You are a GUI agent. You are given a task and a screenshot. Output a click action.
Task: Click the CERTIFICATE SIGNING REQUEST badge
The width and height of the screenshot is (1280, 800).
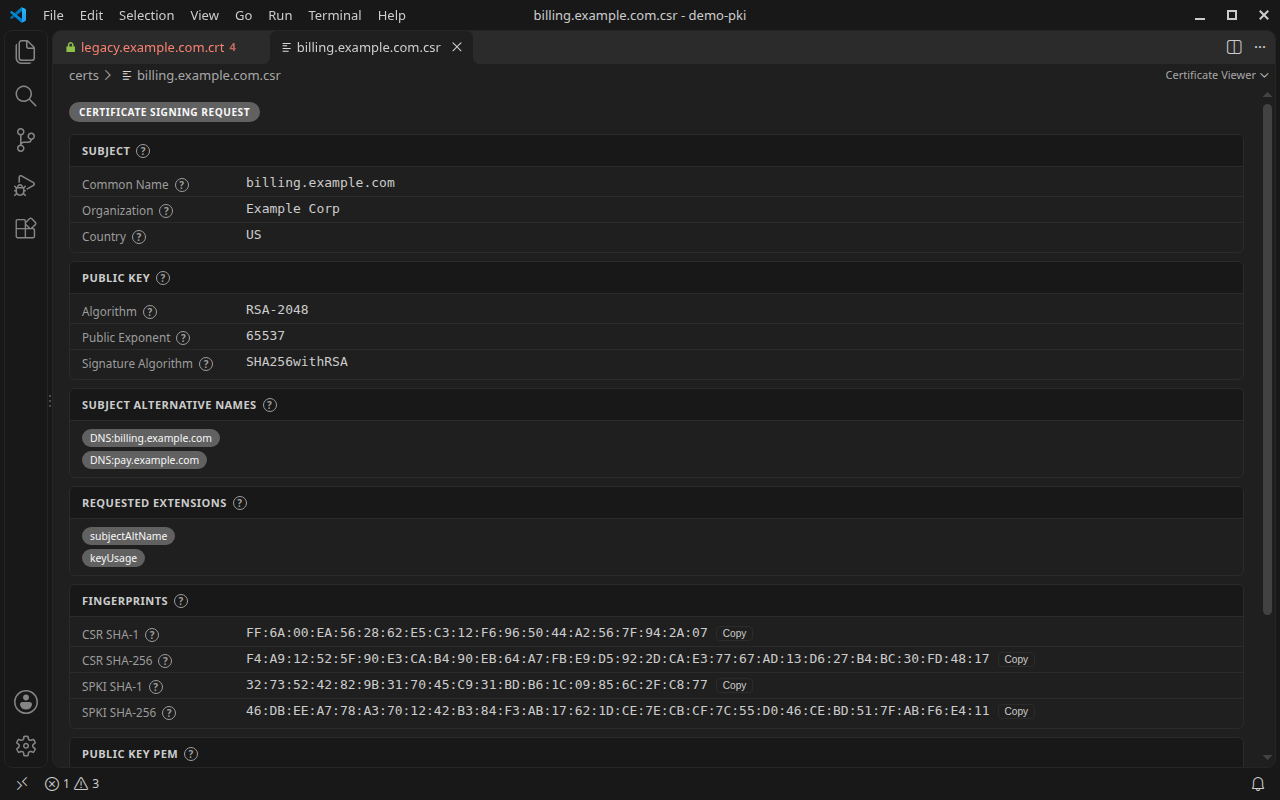164,112
